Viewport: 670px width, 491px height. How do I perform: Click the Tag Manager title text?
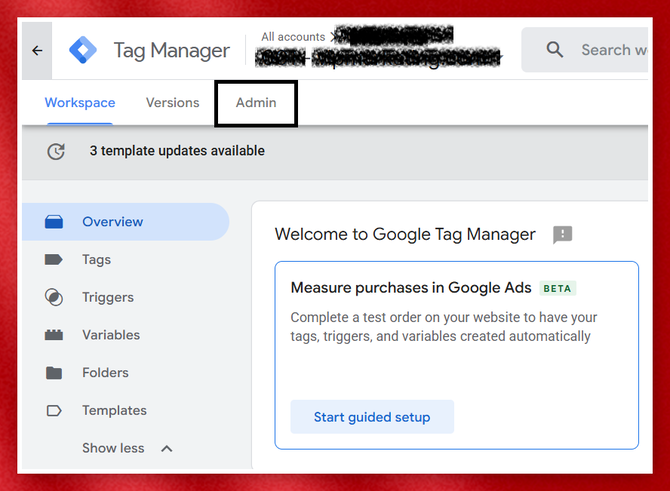click(172, 50)
